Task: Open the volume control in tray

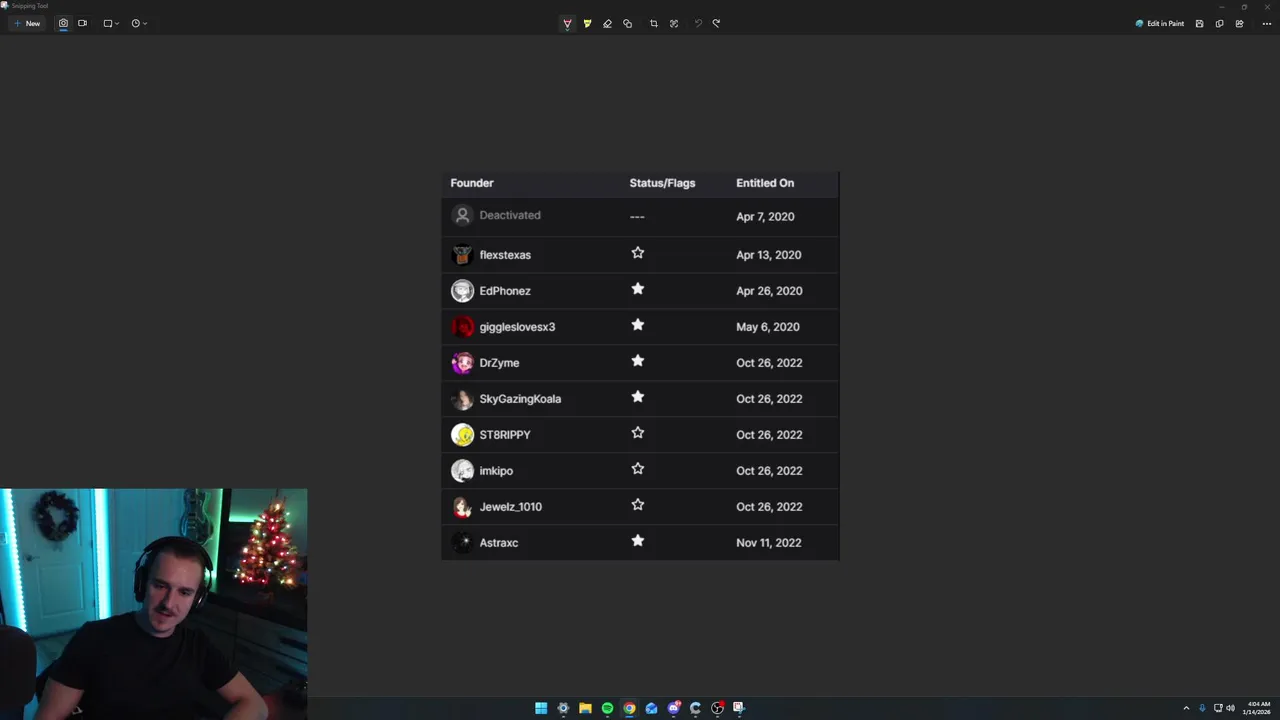Action: (x=1230, y=708)
